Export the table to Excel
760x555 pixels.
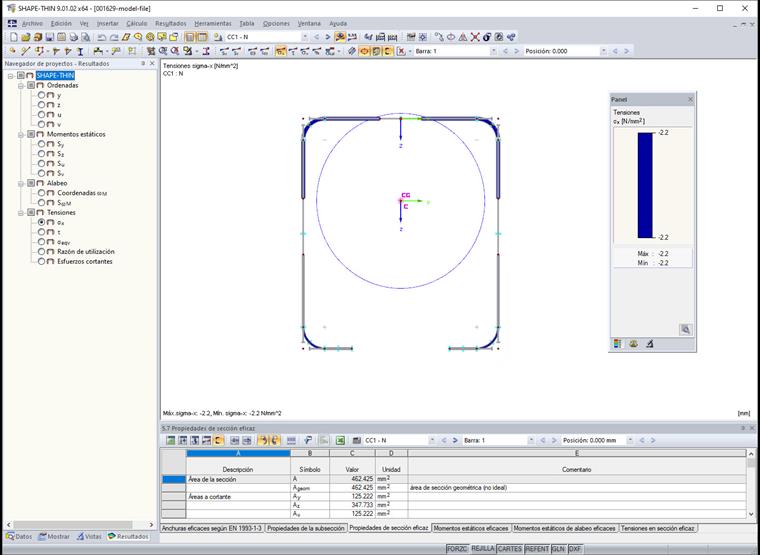pos(340,440)
